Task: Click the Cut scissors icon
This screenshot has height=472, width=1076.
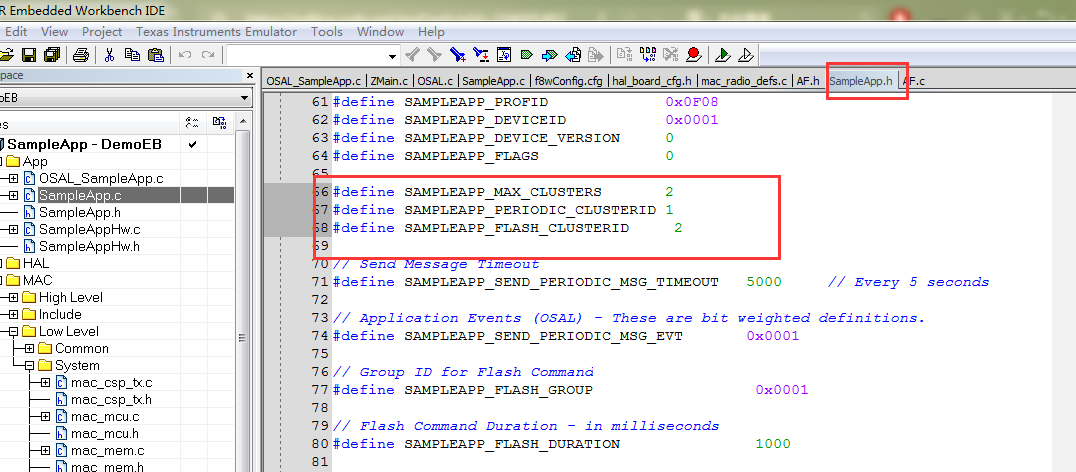Action: click(109, 55)
